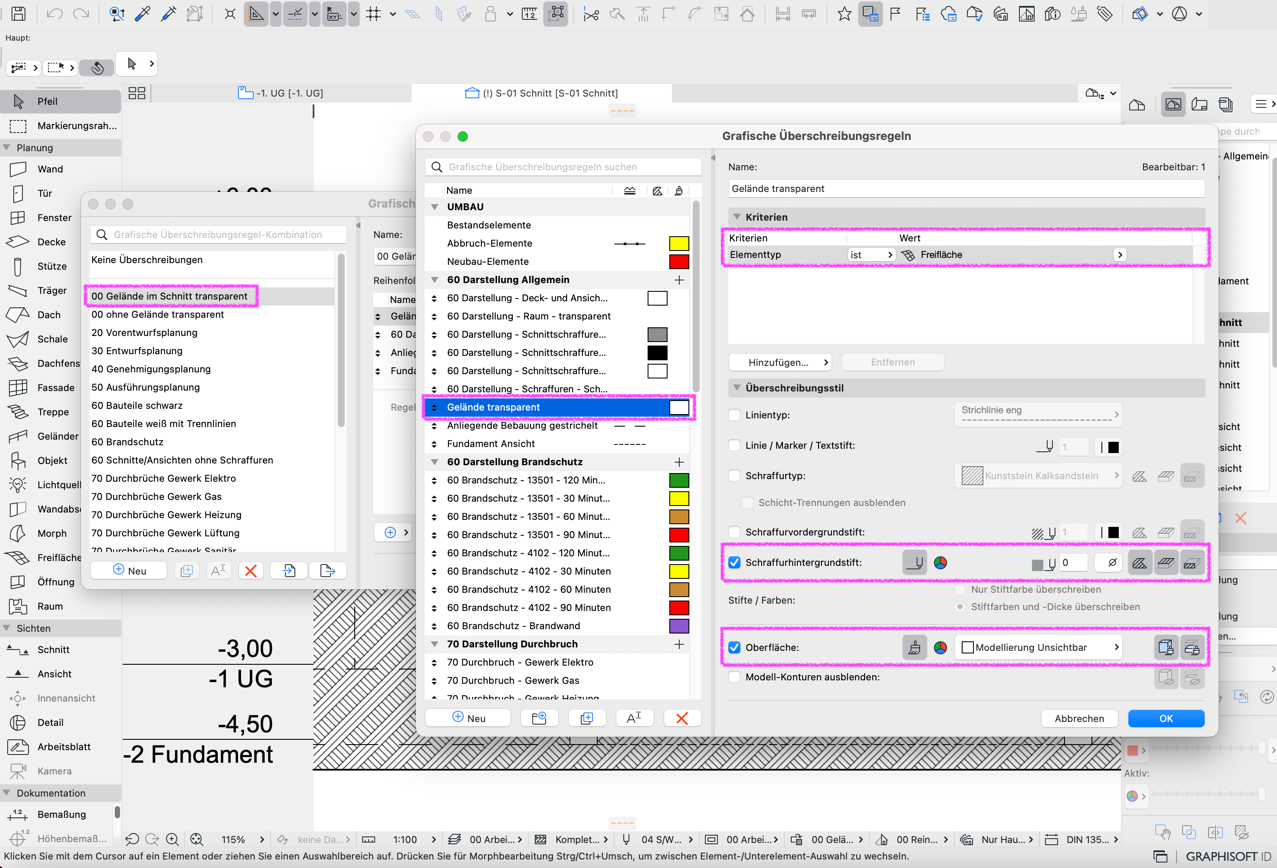Check the Schraffurvordergrundstift option
The height and width of the screenshot is (868, 1277).
pyautogui.click(x=735, y=532)
